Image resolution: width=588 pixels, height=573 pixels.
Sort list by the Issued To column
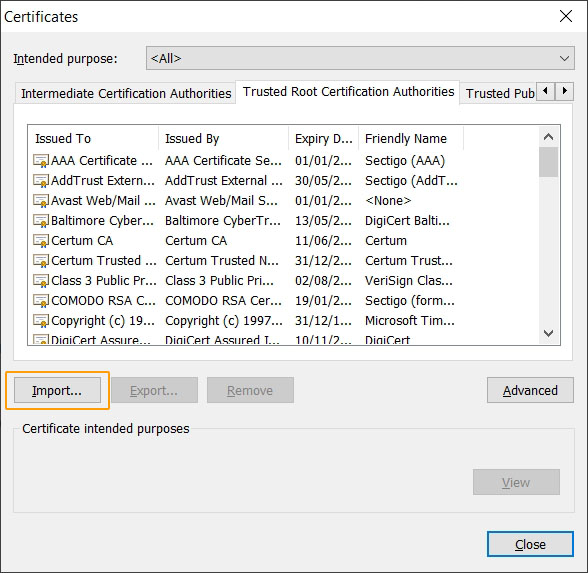click(94, 138)
